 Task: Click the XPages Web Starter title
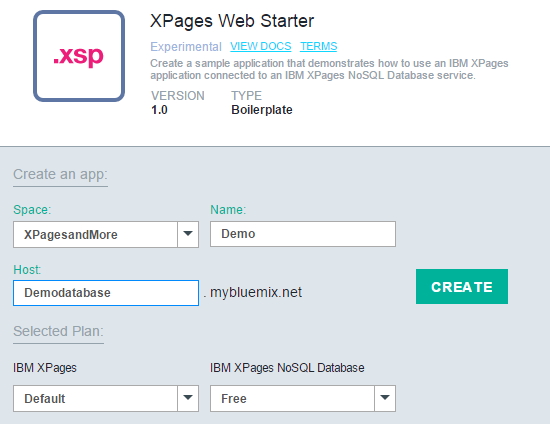232,21
